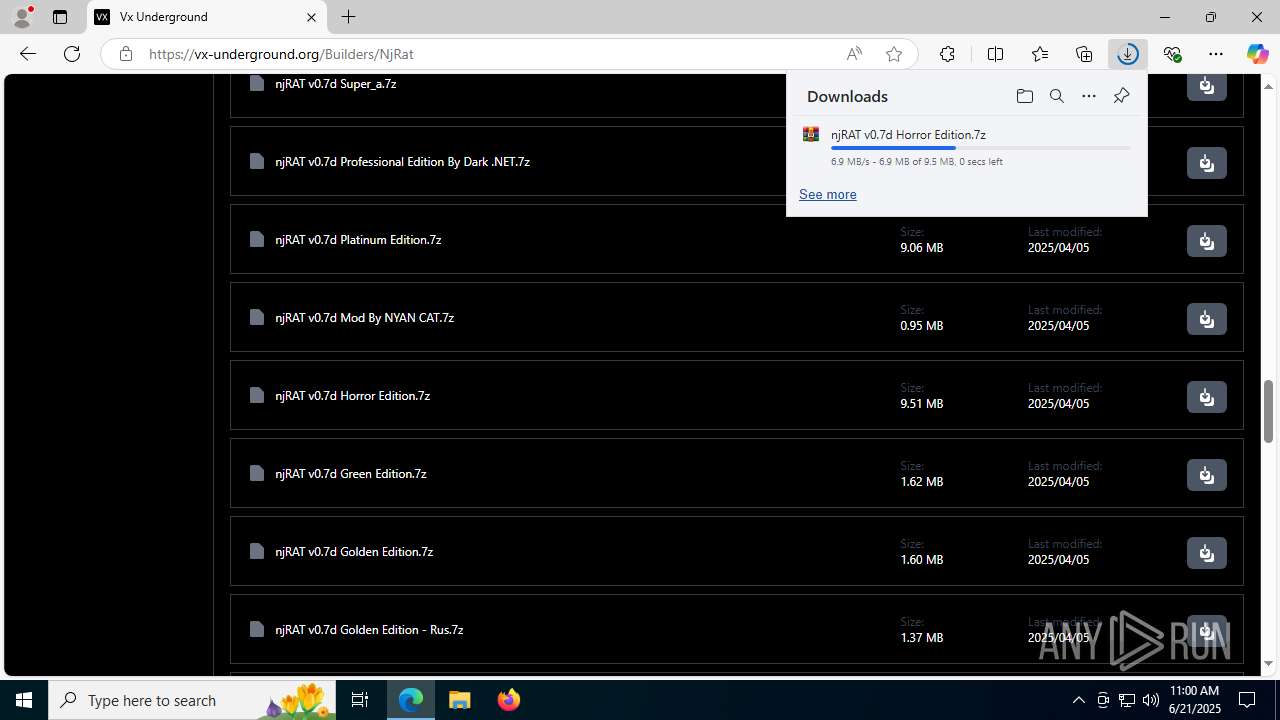Click the taskbar search box
The width and height of the screenshot is (1280, 720).
click(192, 700)
